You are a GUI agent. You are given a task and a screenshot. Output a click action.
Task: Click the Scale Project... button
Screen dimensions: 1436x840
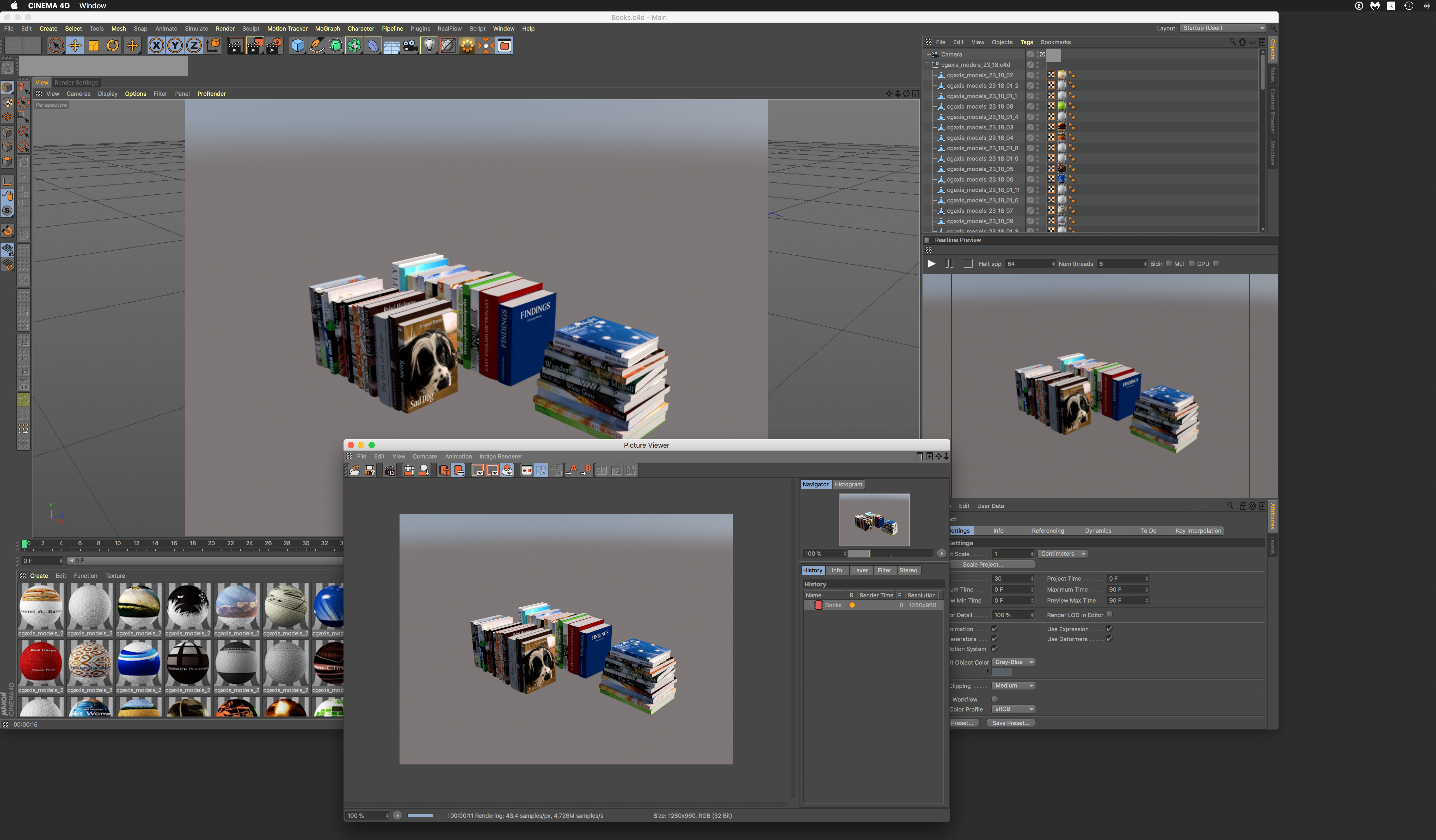(983, 565)
